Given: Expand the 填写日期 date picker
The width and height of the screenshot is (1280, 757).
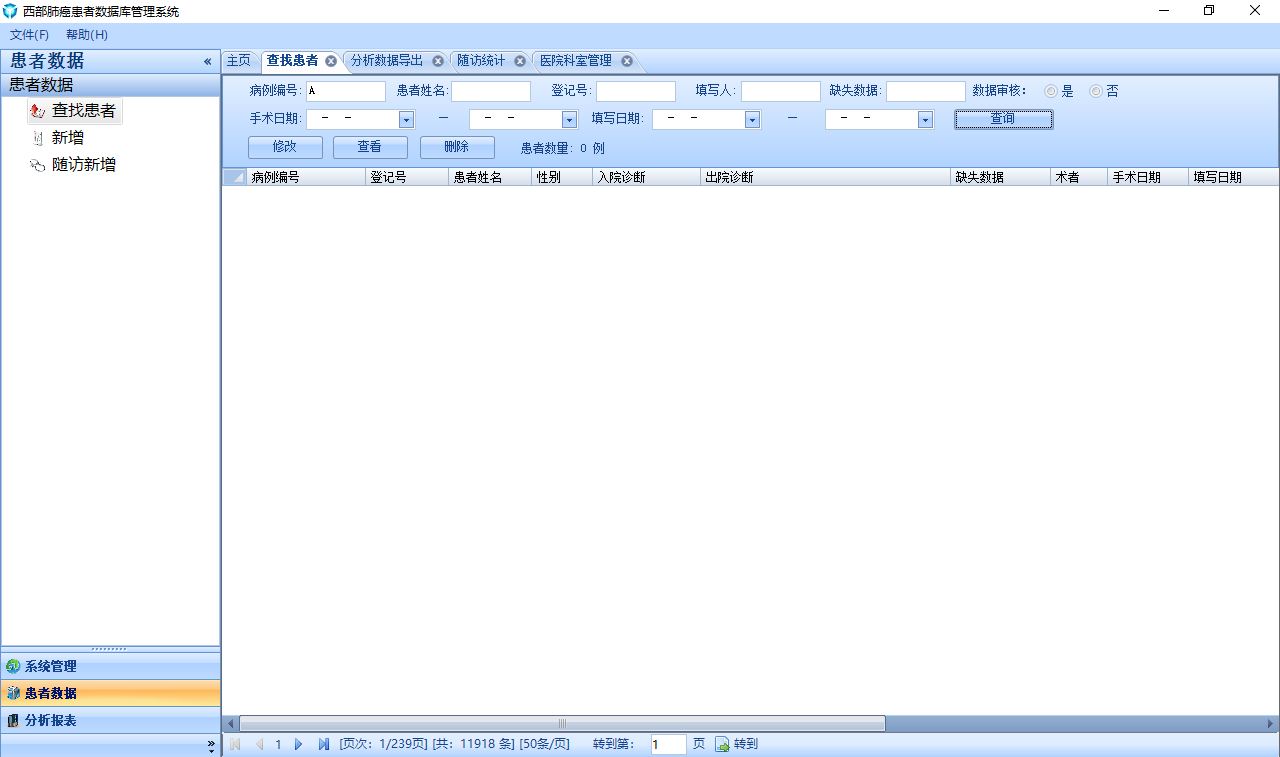Looking at the screenshot, I should coord(750,118).
